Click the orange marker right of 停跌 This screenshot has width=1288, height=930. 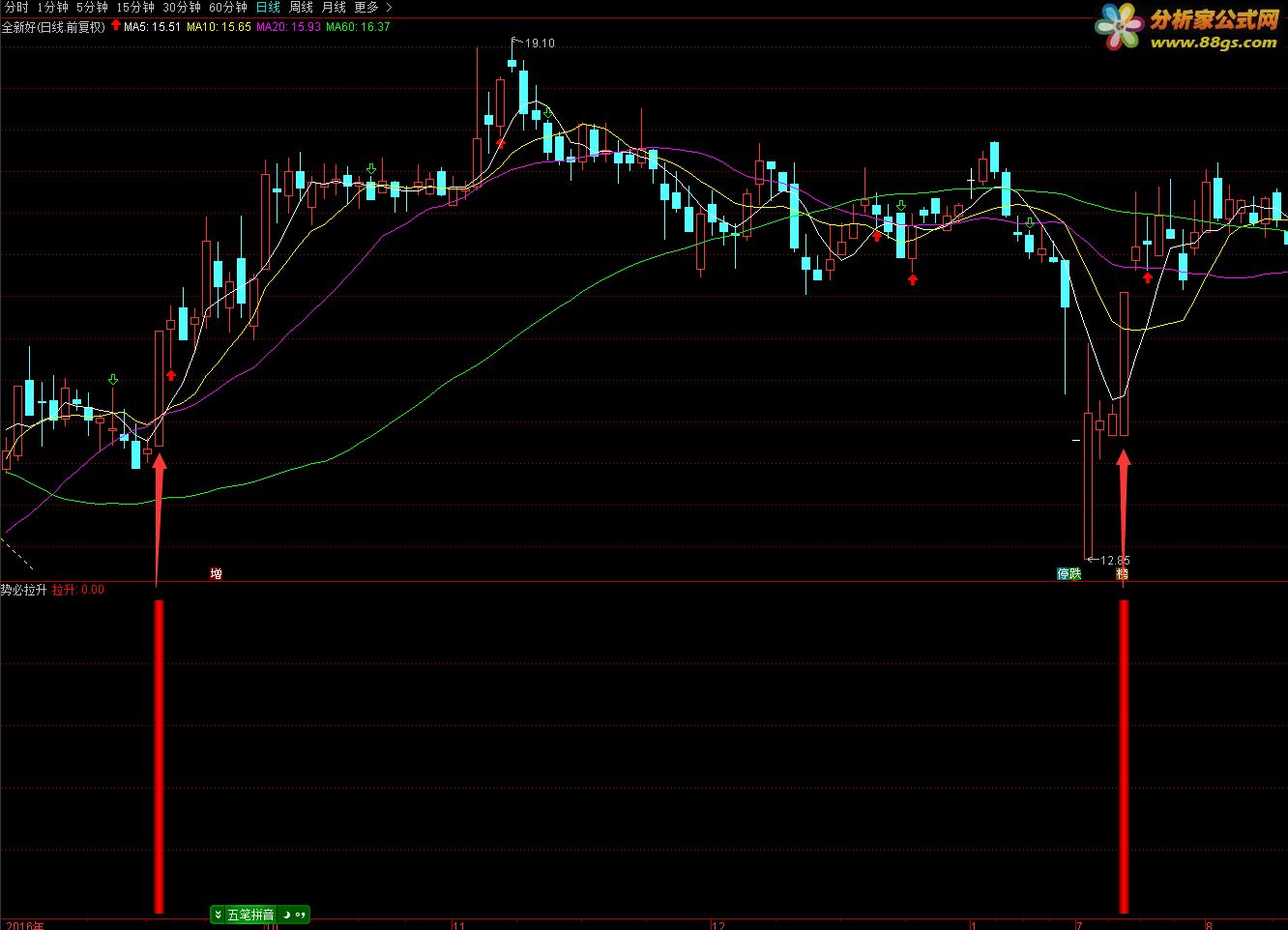pos(1122,574)
